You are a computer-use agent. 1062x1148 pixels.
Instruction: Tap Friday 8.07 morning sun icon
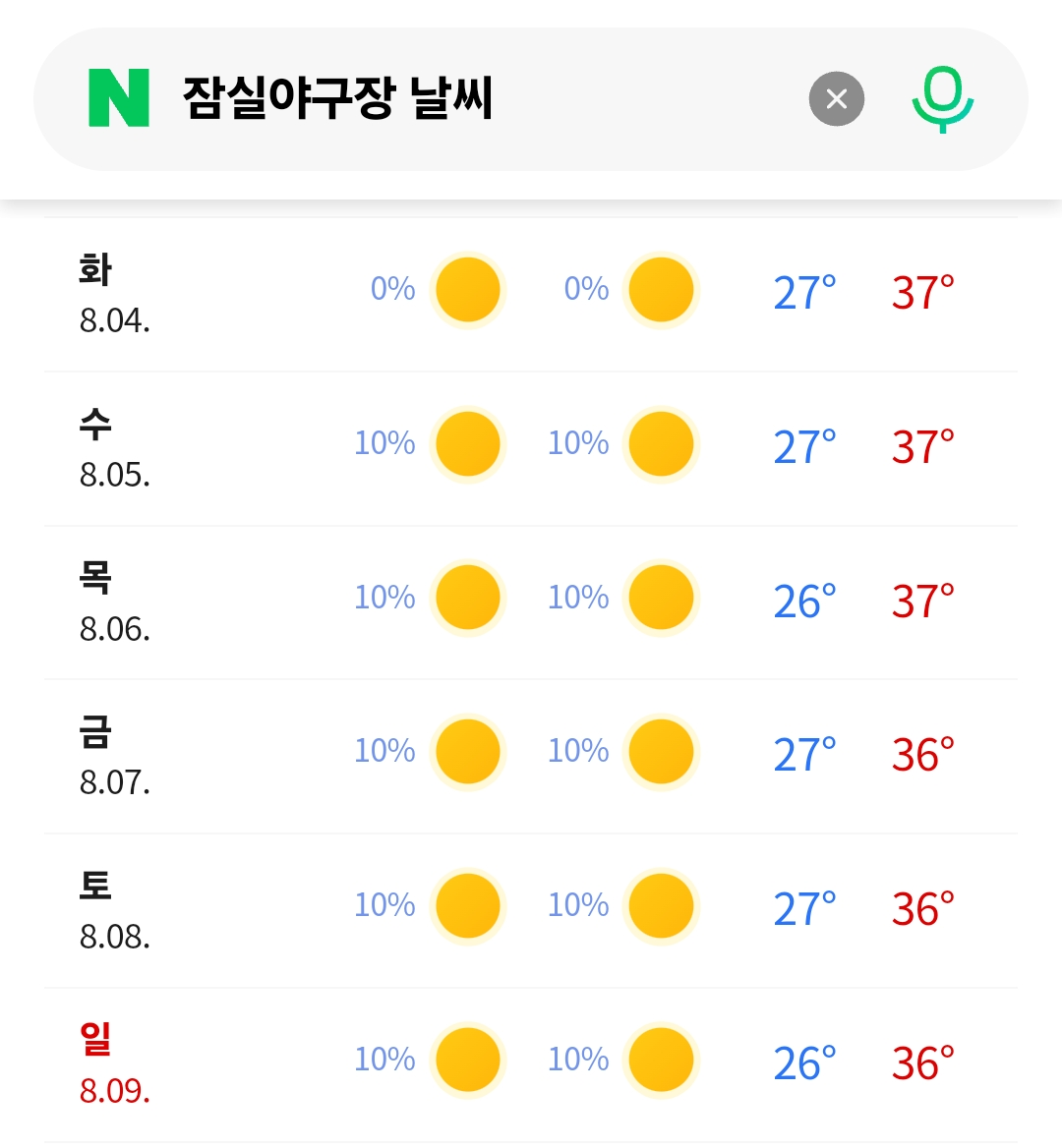click(468, 752)
